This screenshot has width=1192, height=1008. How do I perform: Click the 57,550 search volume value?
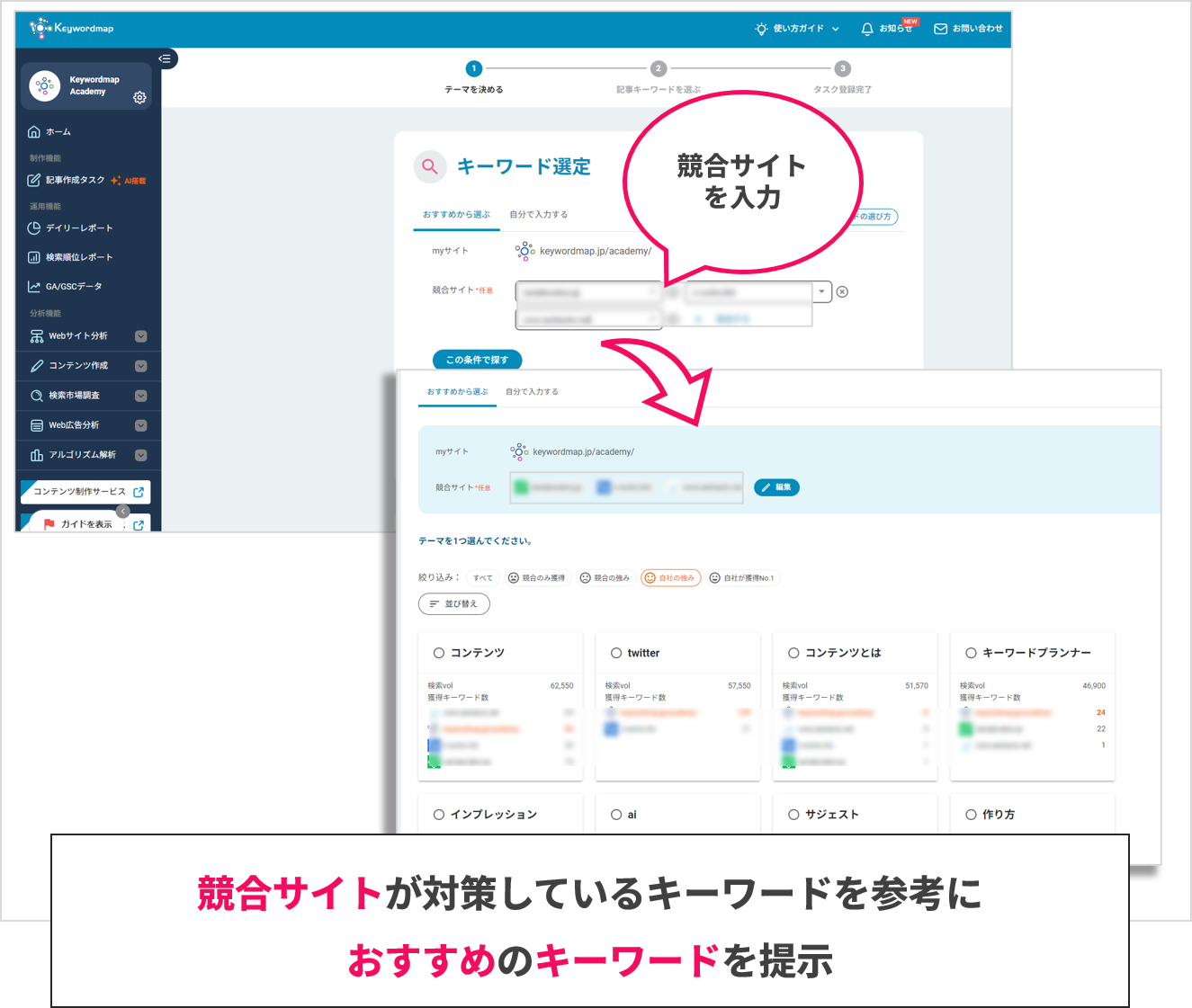pyautogui.click(x=739, y=686)
